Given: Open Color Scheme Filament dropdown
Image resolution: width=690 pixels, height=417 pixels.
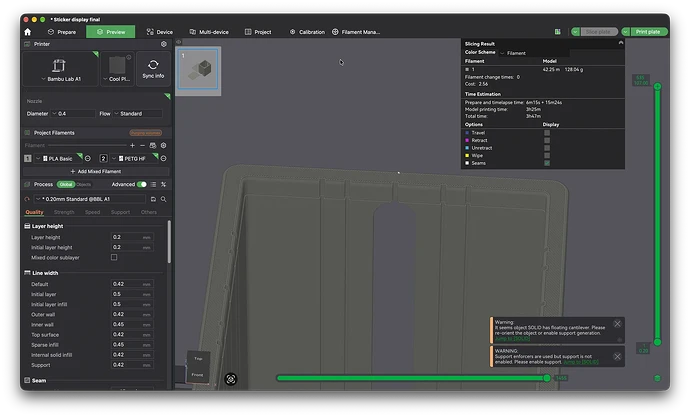Looking at the screenshot, I should pyautogui.click(x=534, y=53).
